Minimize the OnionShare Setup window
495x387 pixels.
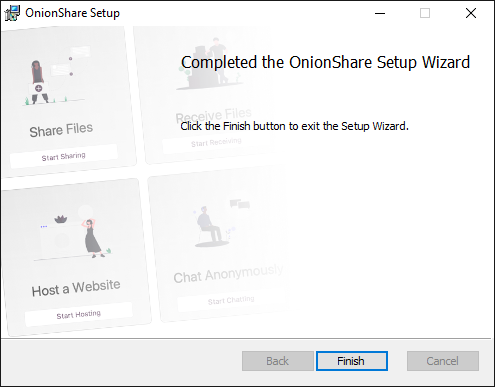(x=380, y=13)
